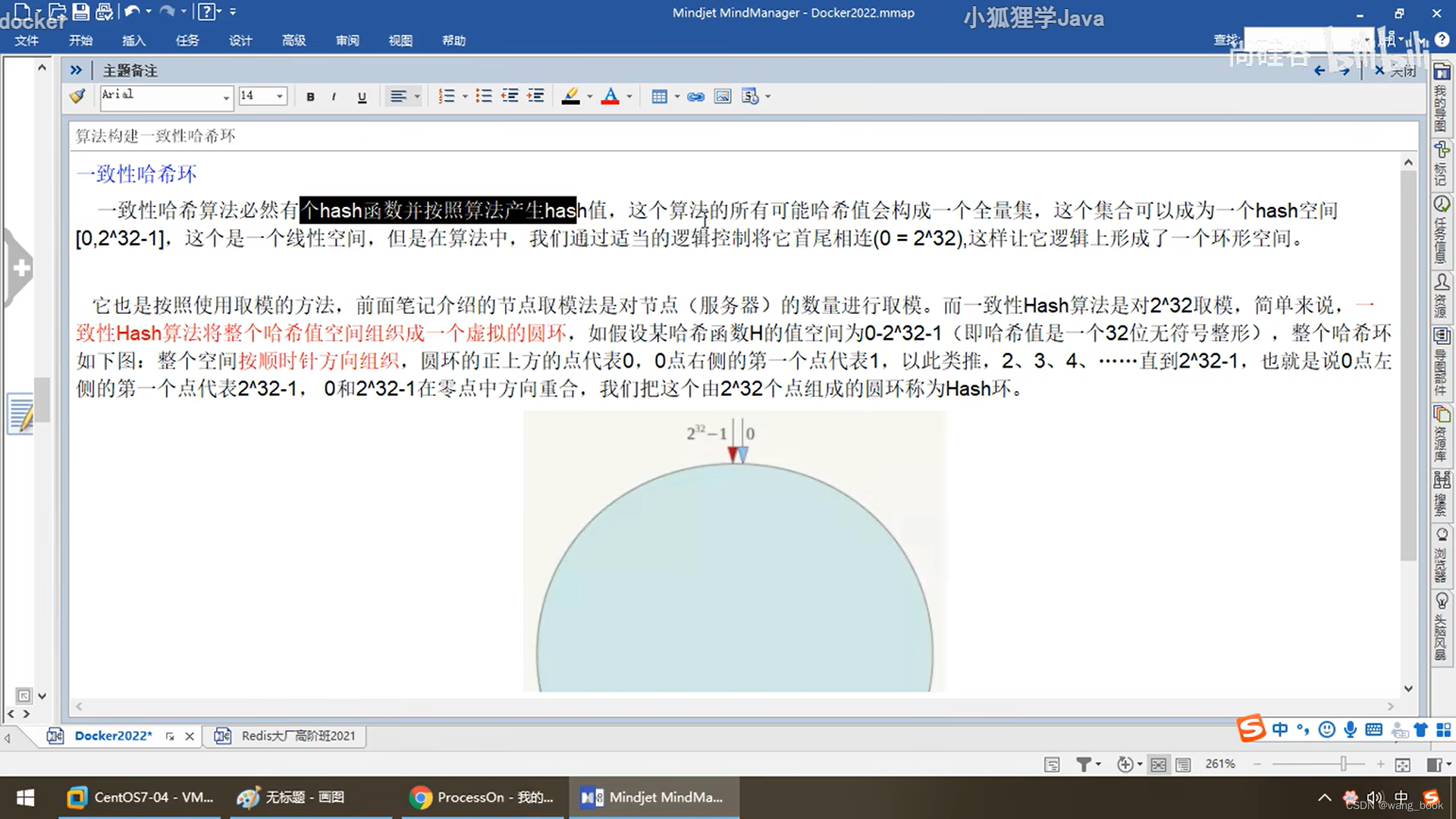Toggle bold formatting in notes toolbar
Screen dimensions: 1456x819
(309, 96)
